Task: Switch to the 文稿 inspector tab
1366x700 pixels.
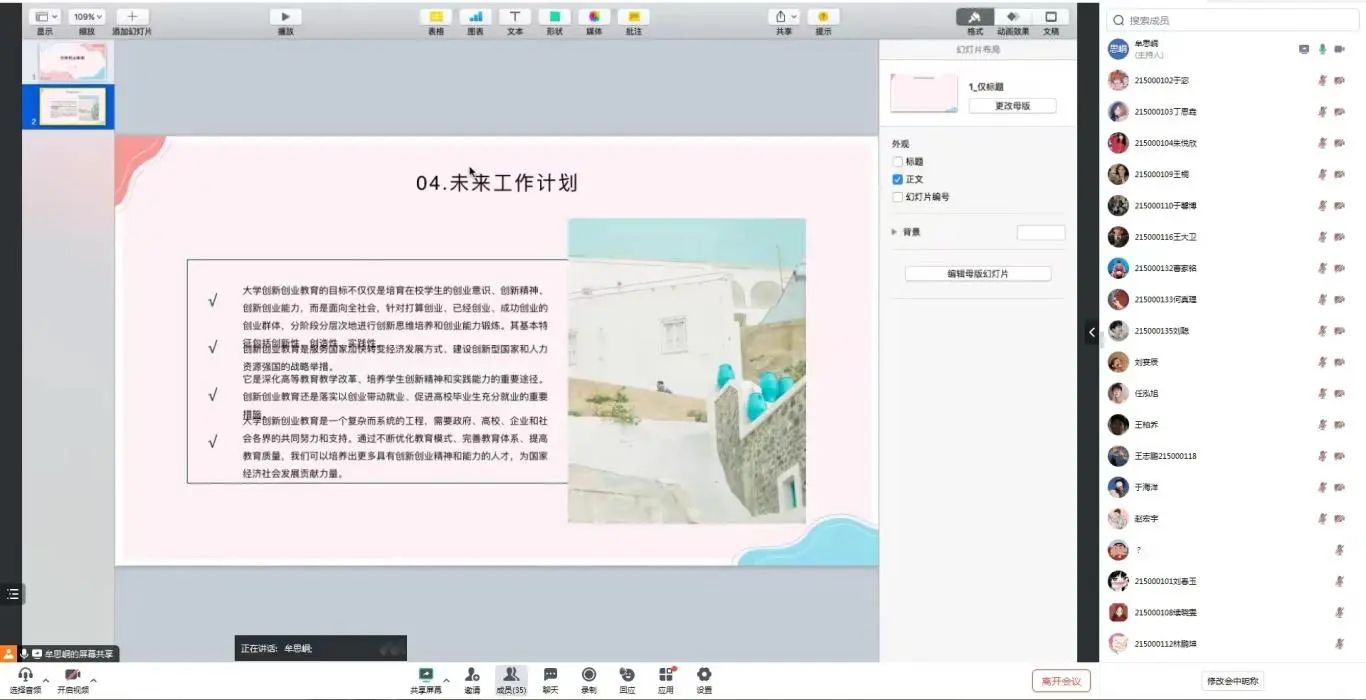Action: pos(1051,17)
